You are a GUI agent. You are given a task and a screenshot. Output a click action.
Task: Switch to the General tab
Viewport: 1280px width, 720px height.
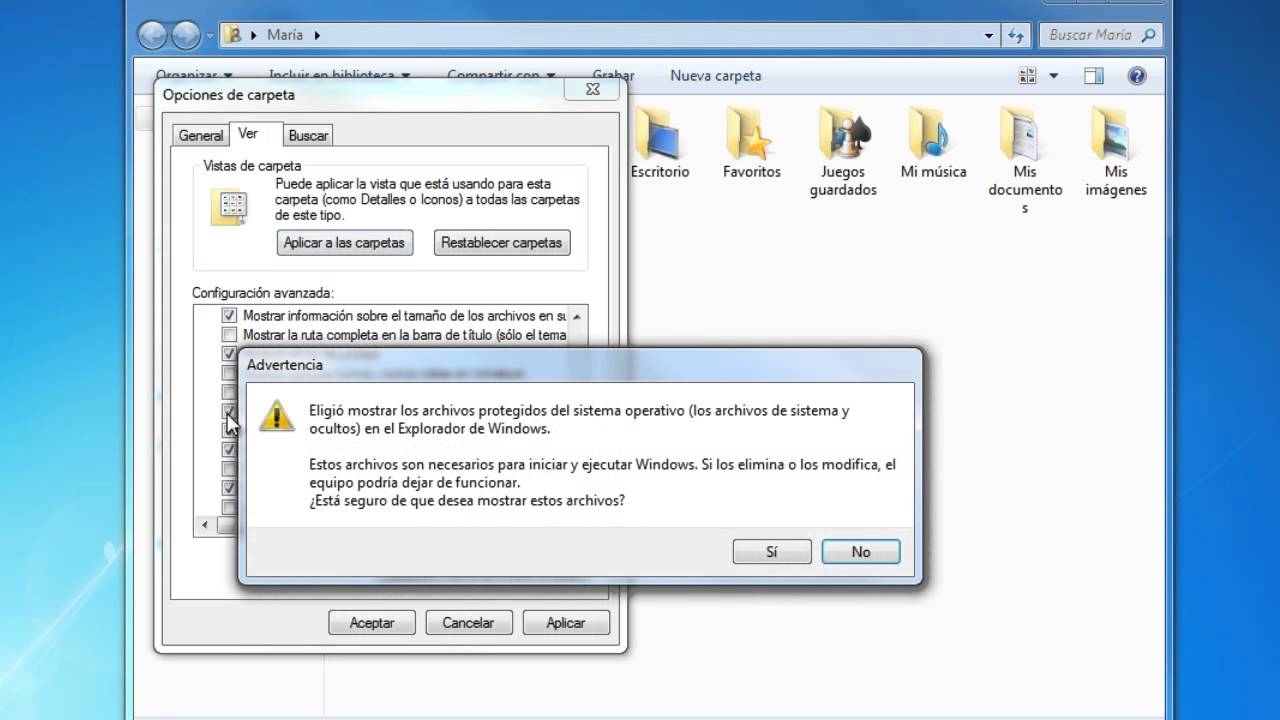pyautogui.click(x=200, y=135)
